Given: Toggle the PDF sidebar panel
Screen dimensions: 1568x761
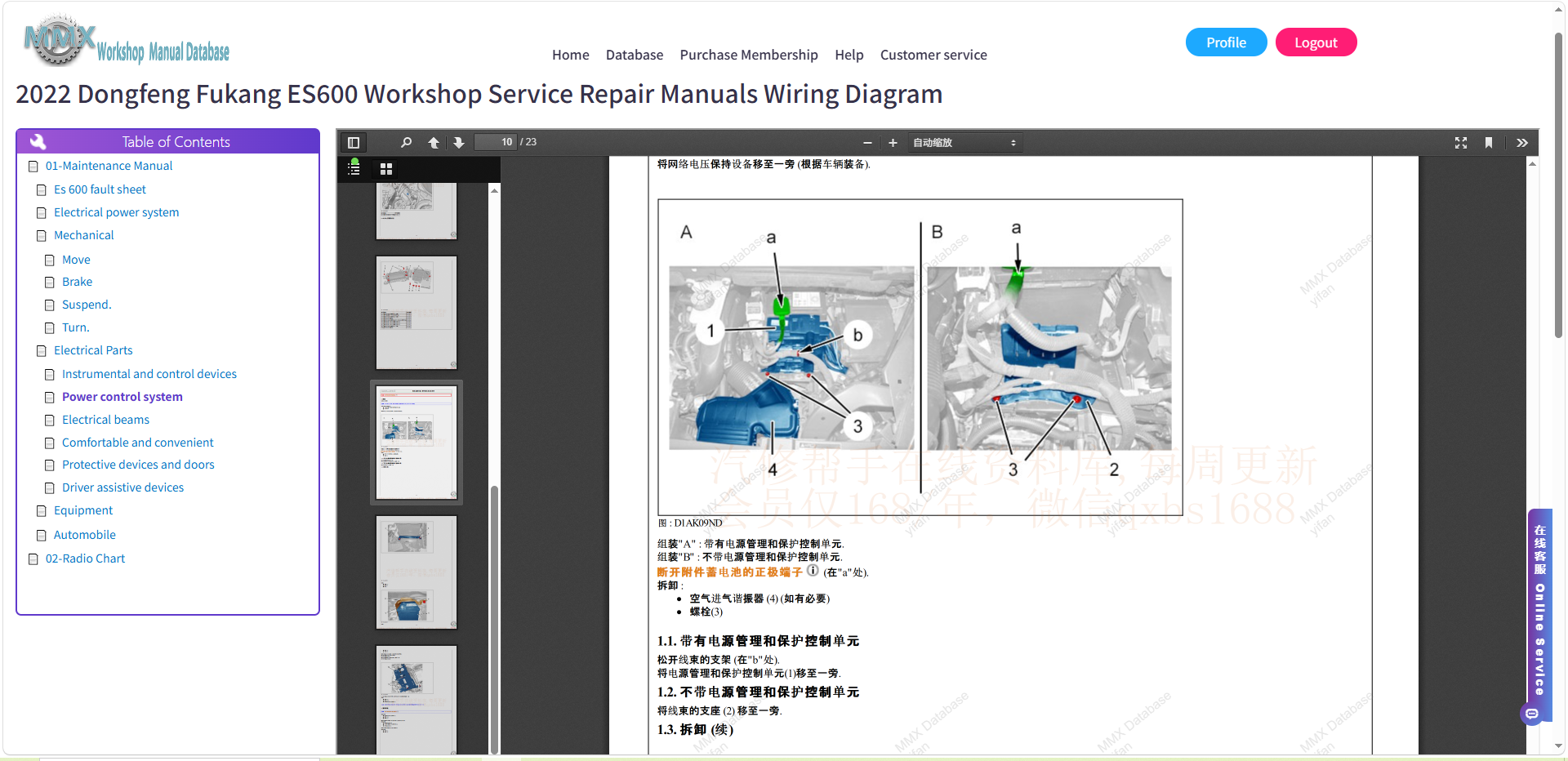Looking at the screenshot, I should point(354,142).
